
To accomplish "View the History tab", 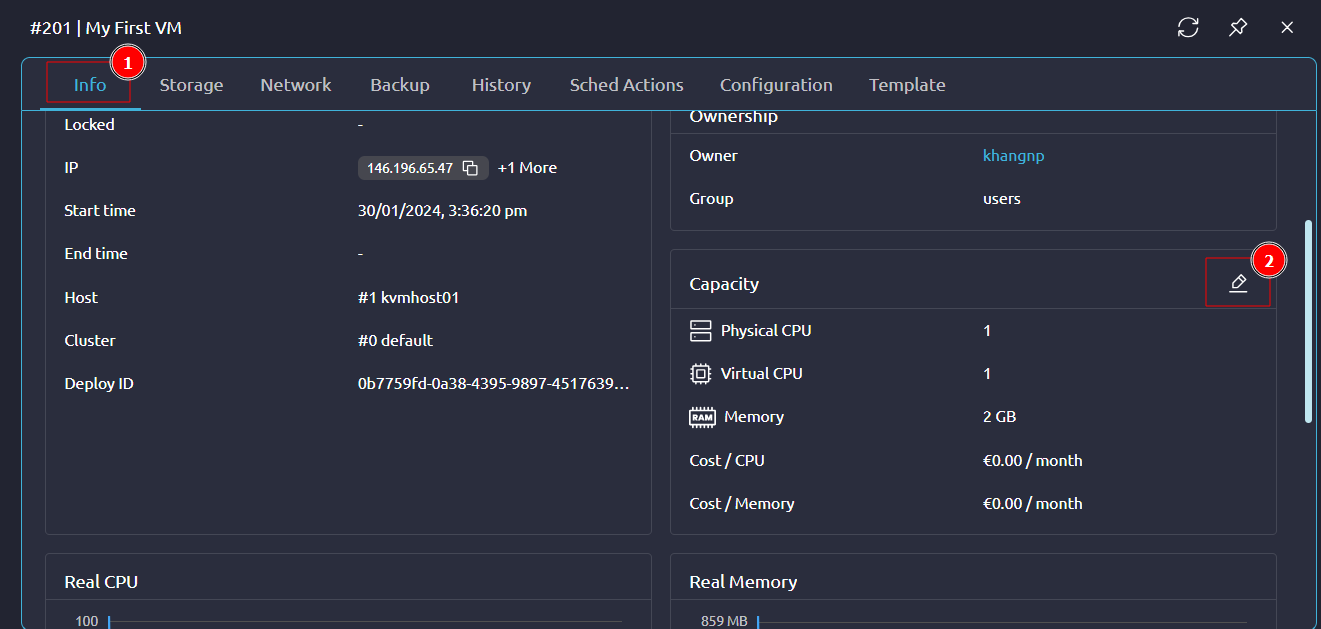I will 501,85.
